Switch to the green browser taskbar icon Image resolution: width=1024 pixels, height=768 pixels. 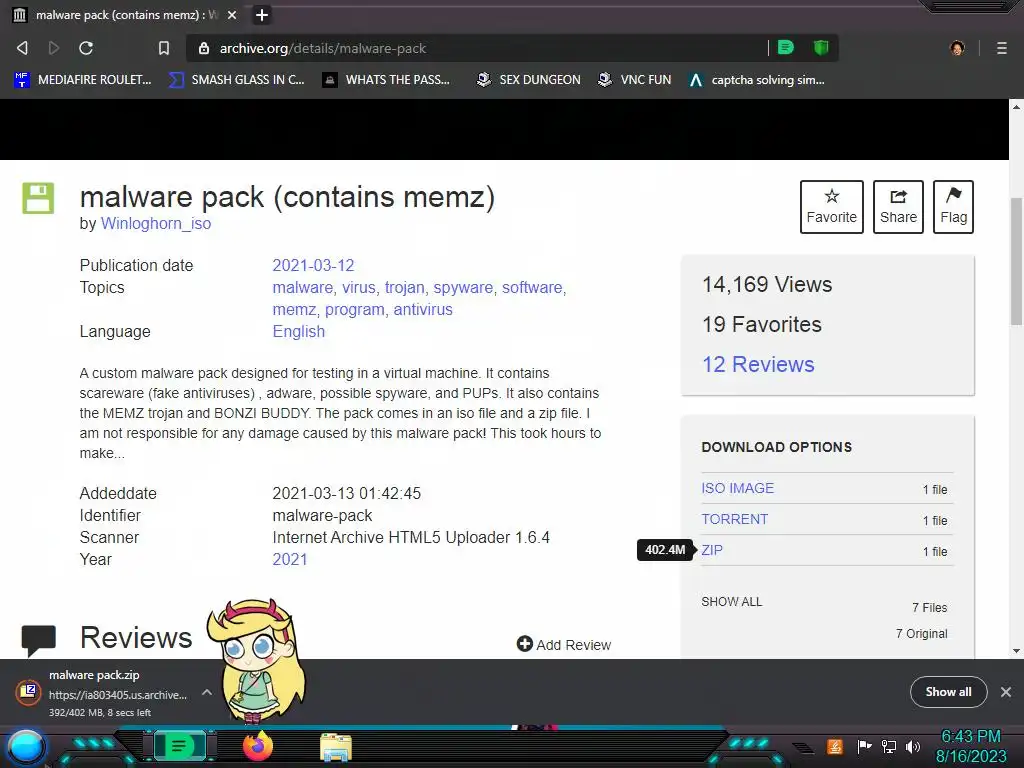click(x=180, y=746)
